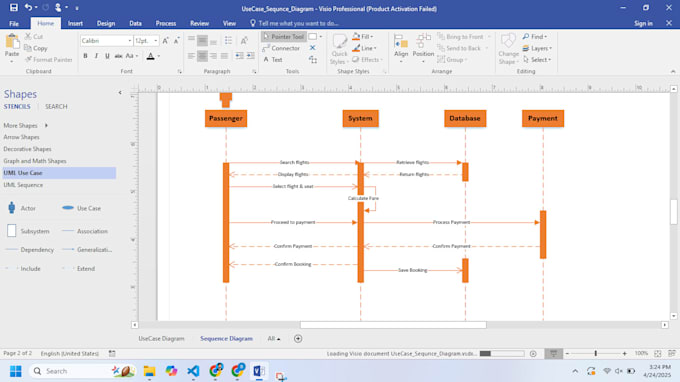The width and height of the screenshot is (680, 382).
Task: Select the Text tool
Action: 273,60
